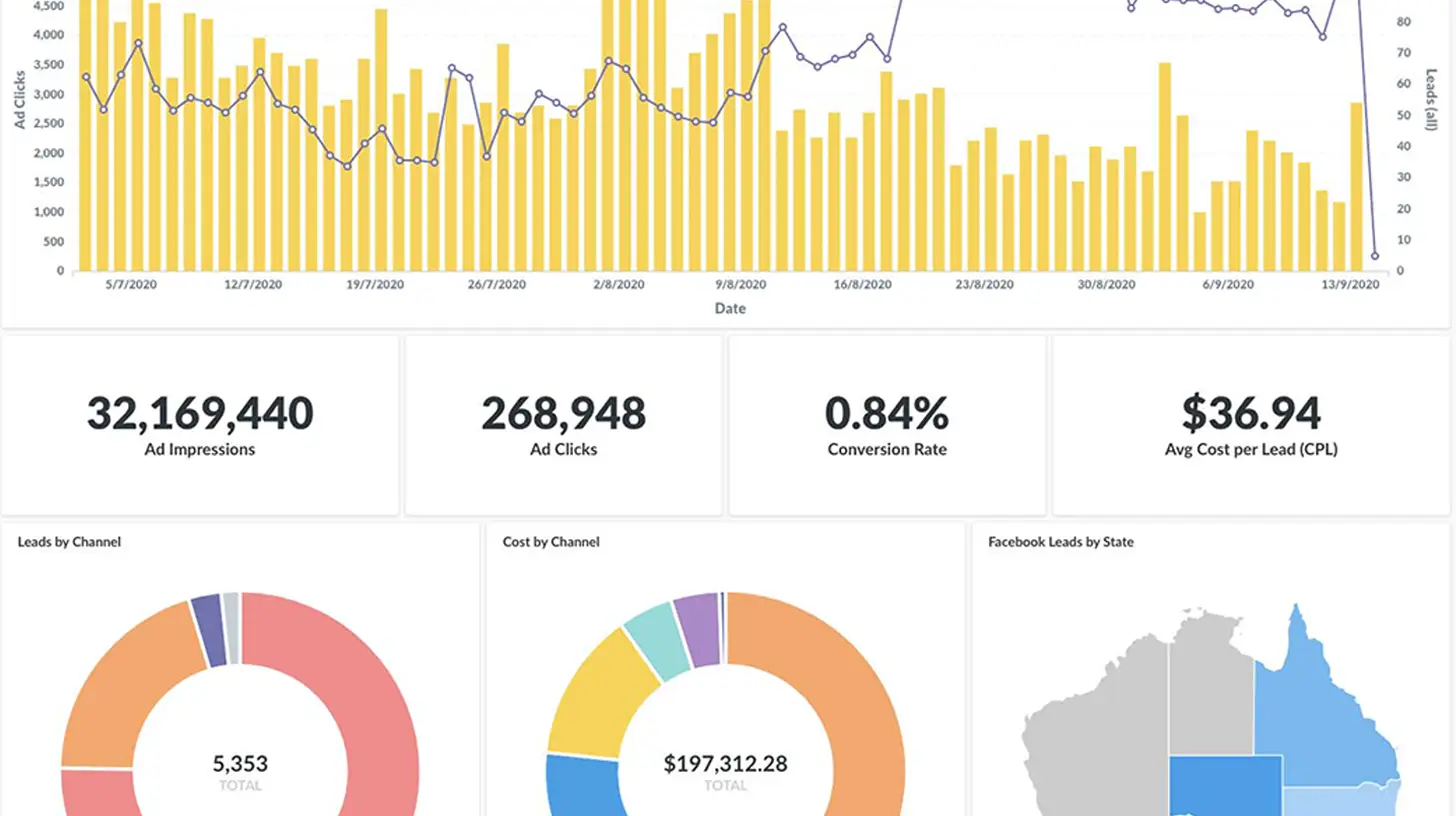
Task: Click the 19/7/2020 date axis label
Action: tap(375, 285)
